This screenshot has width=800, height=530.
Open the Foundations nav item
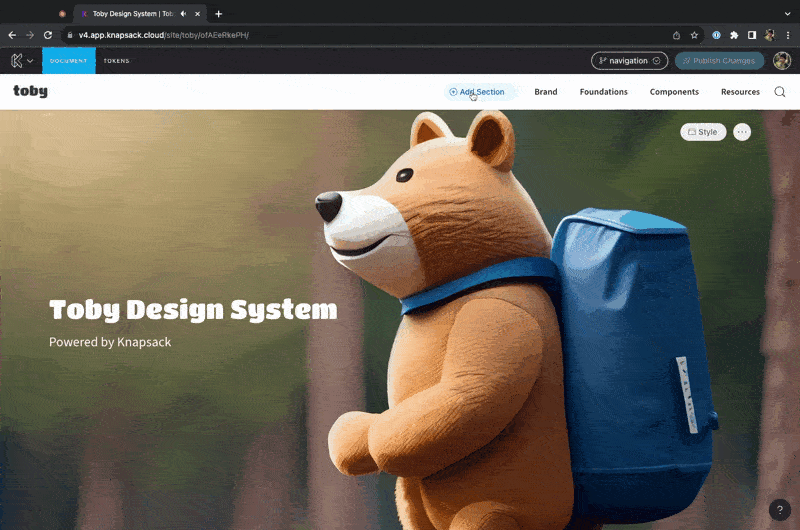603,92
